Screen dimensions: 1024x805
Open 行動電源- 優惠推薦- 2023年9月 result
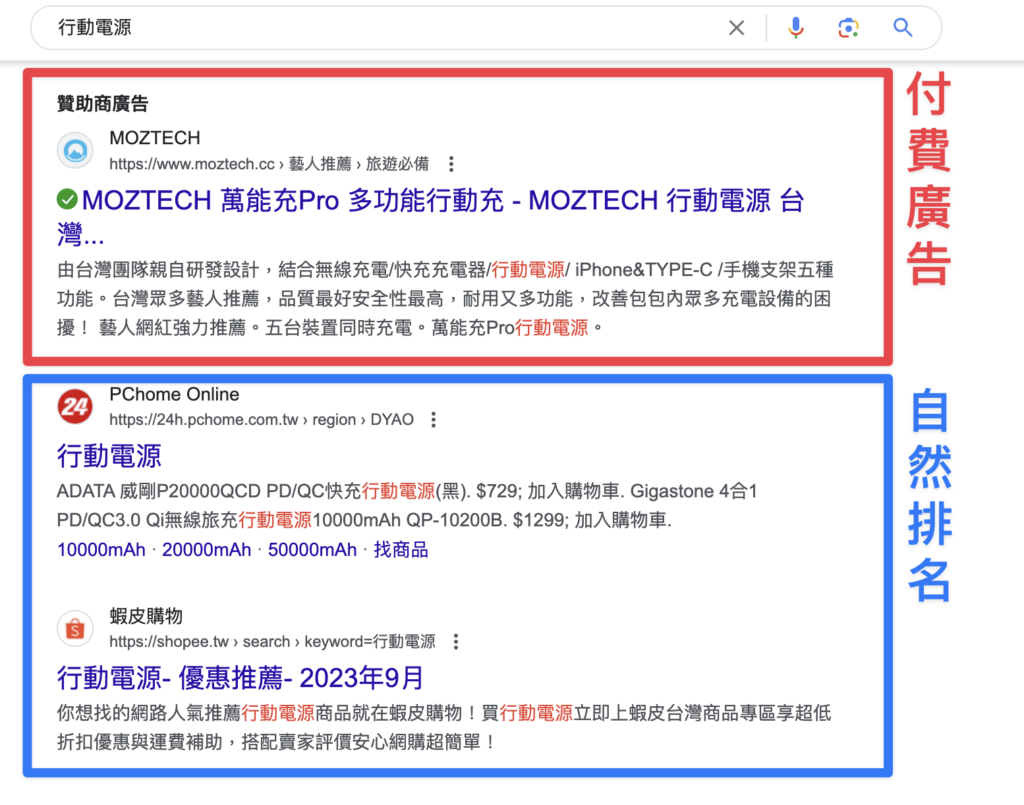(240, 678)
